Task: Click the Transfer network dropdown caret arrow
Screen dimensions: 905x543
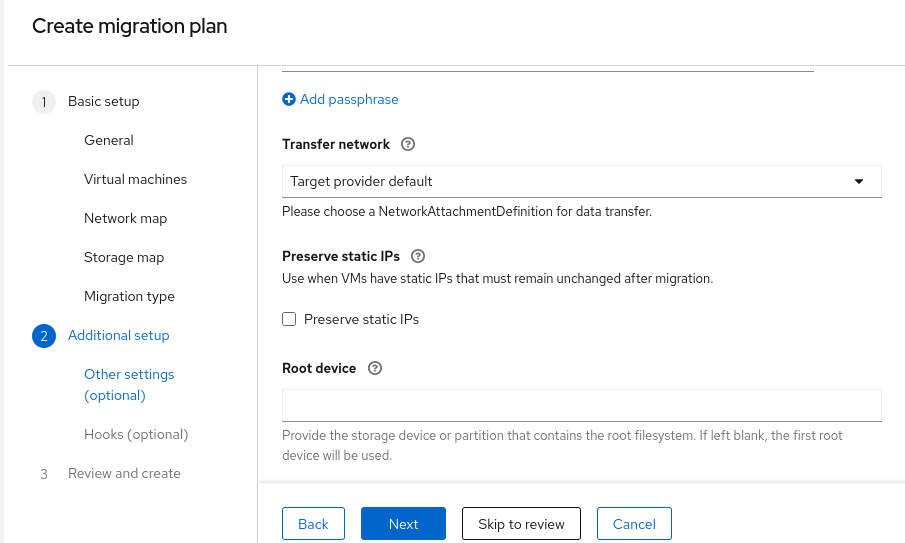Action: click(x=859, y=181)
